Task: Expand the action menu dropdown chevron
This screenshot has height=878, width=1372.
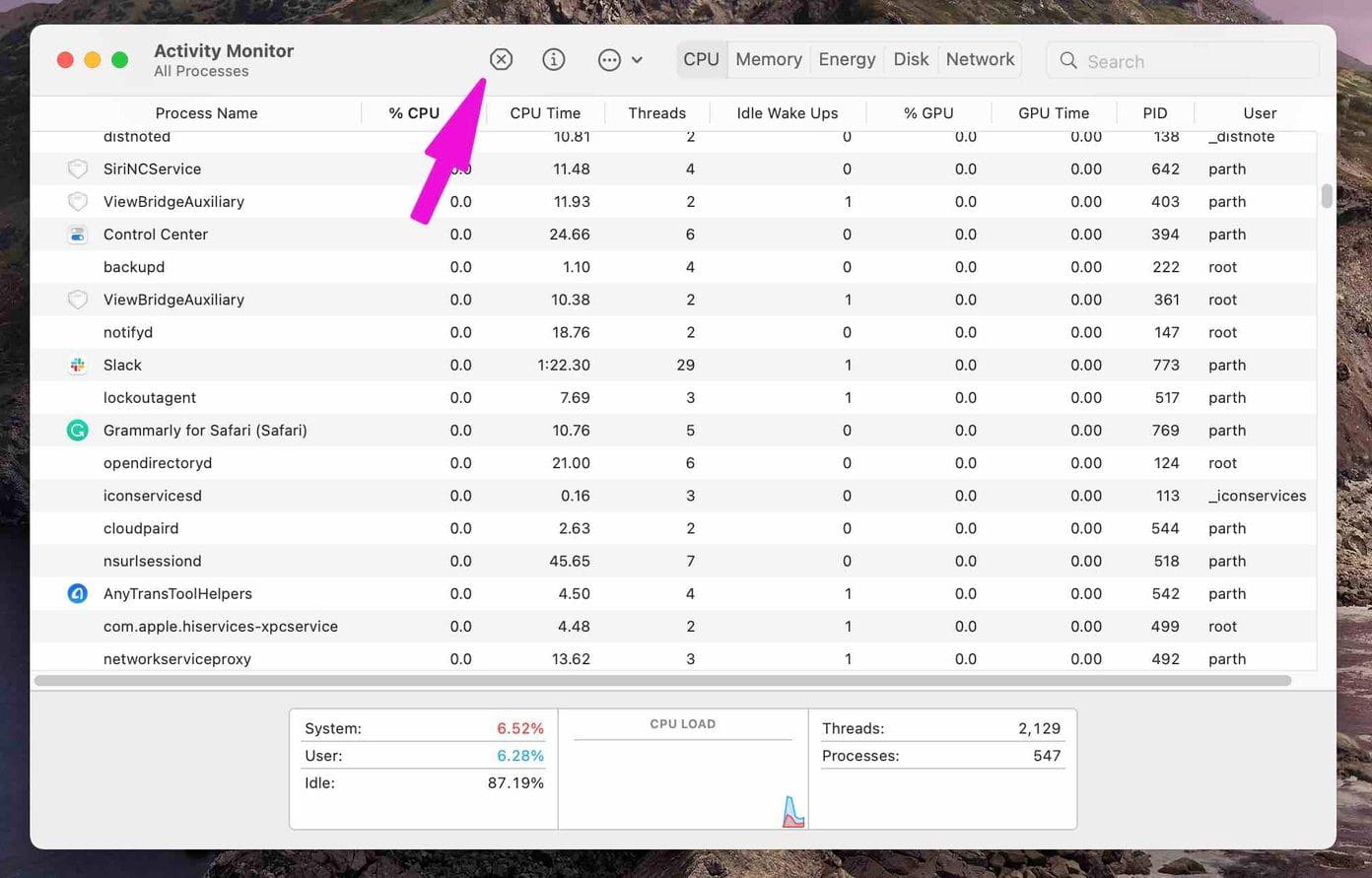Action: (x=637, y=60)
